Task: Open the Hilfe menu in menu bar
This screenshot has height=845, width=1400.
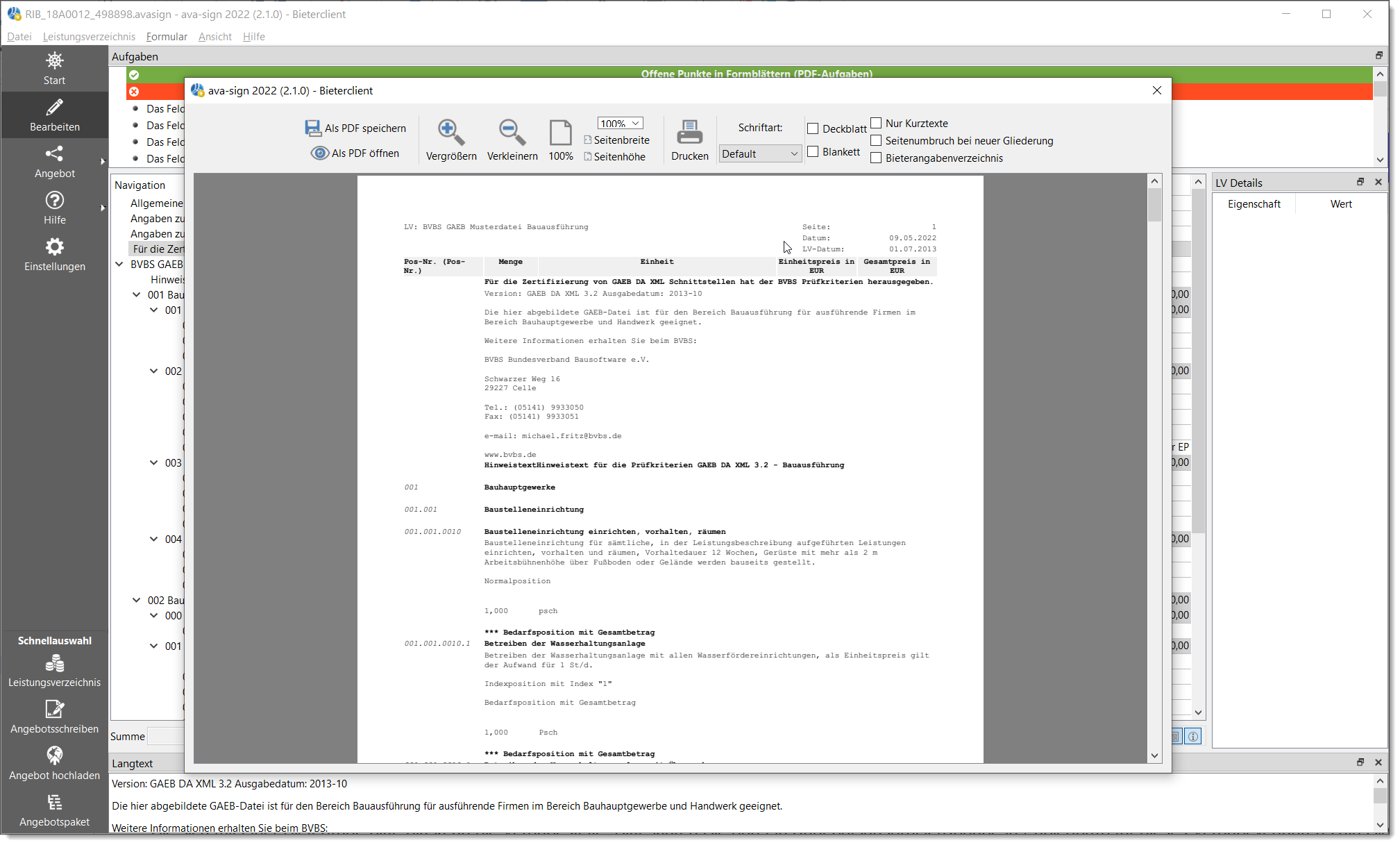Action: coord(254,36)
